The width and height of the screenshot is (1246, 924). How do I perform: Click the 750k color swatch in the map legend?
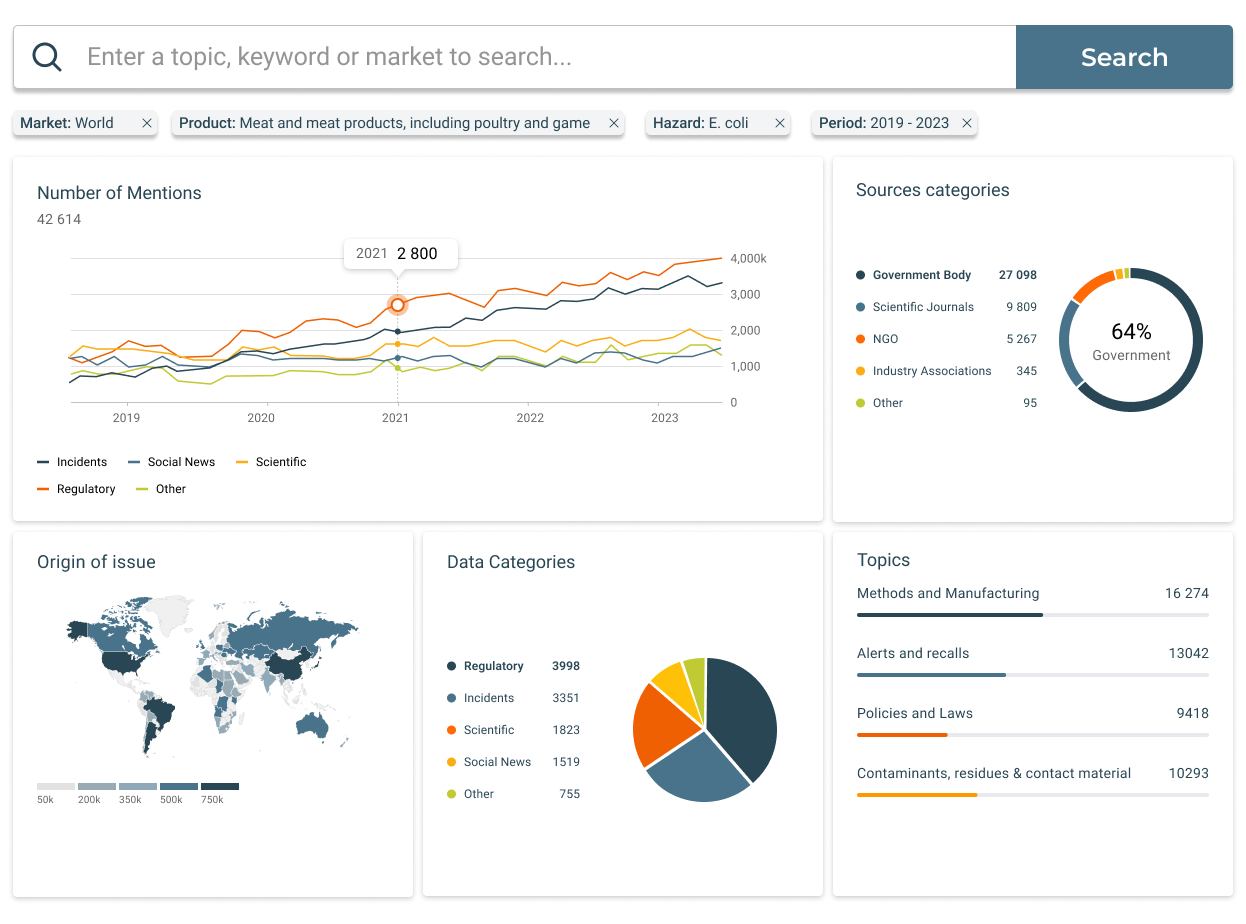220,786
